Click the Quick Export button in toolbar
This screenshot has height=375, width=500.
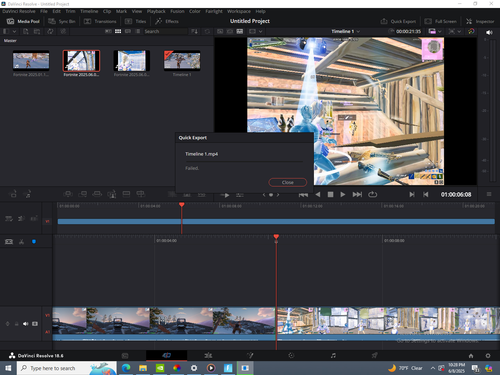click(398, 21)
